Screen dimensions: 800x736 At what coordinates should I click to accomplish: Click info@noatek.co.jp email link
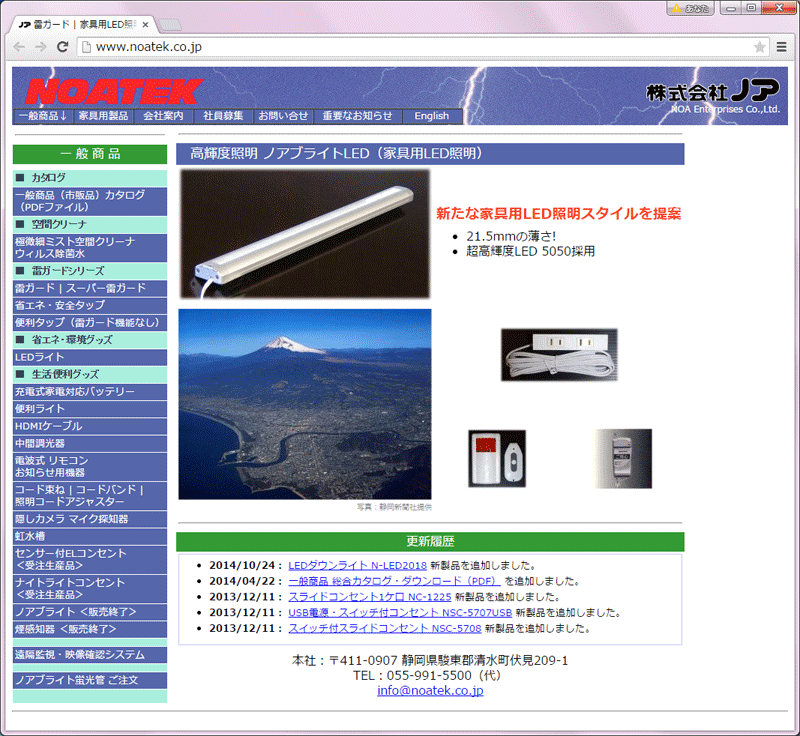(x=430, y=691)
